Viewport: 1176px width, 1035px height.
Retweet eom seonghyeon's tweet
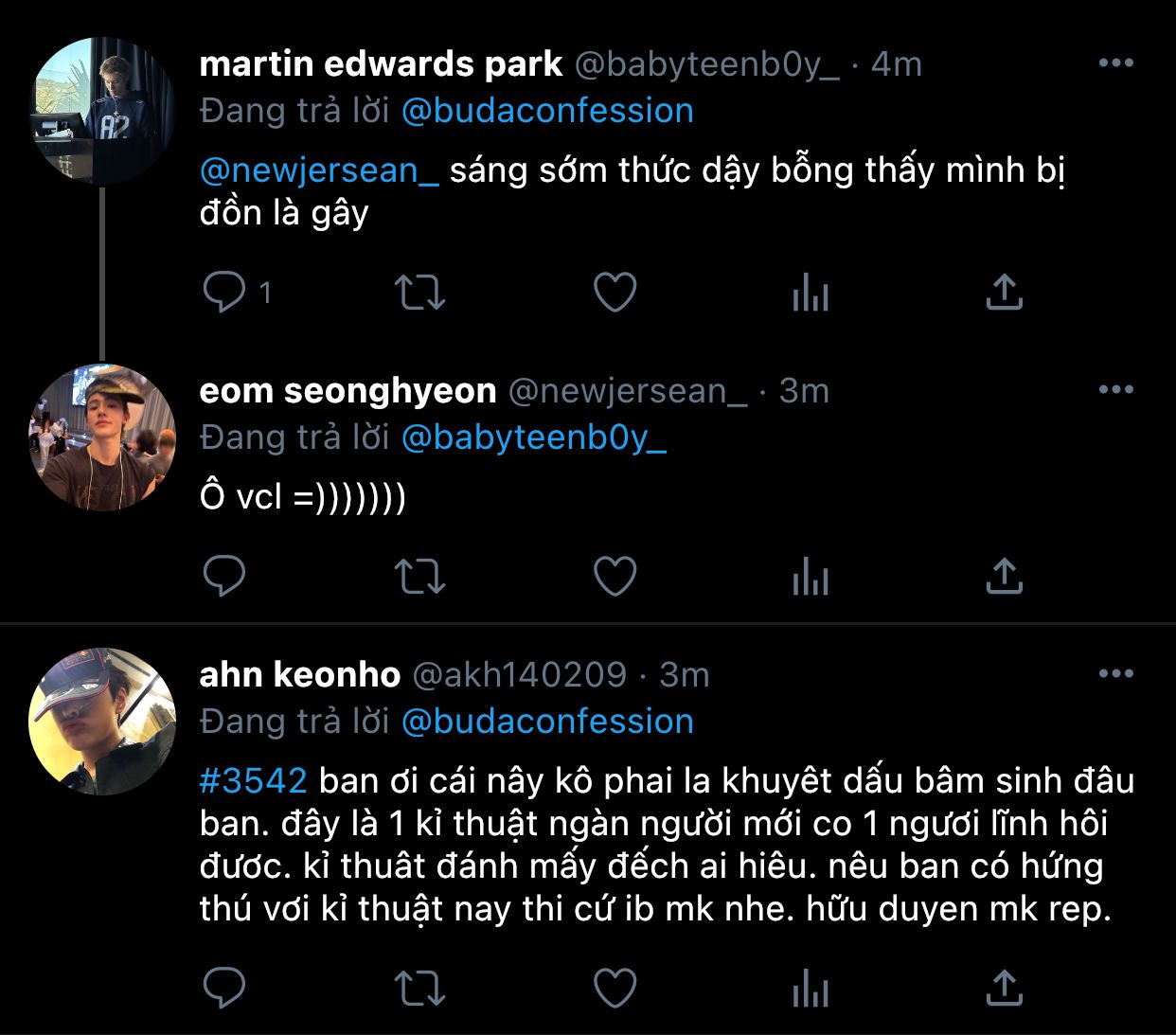click(419, 575)
